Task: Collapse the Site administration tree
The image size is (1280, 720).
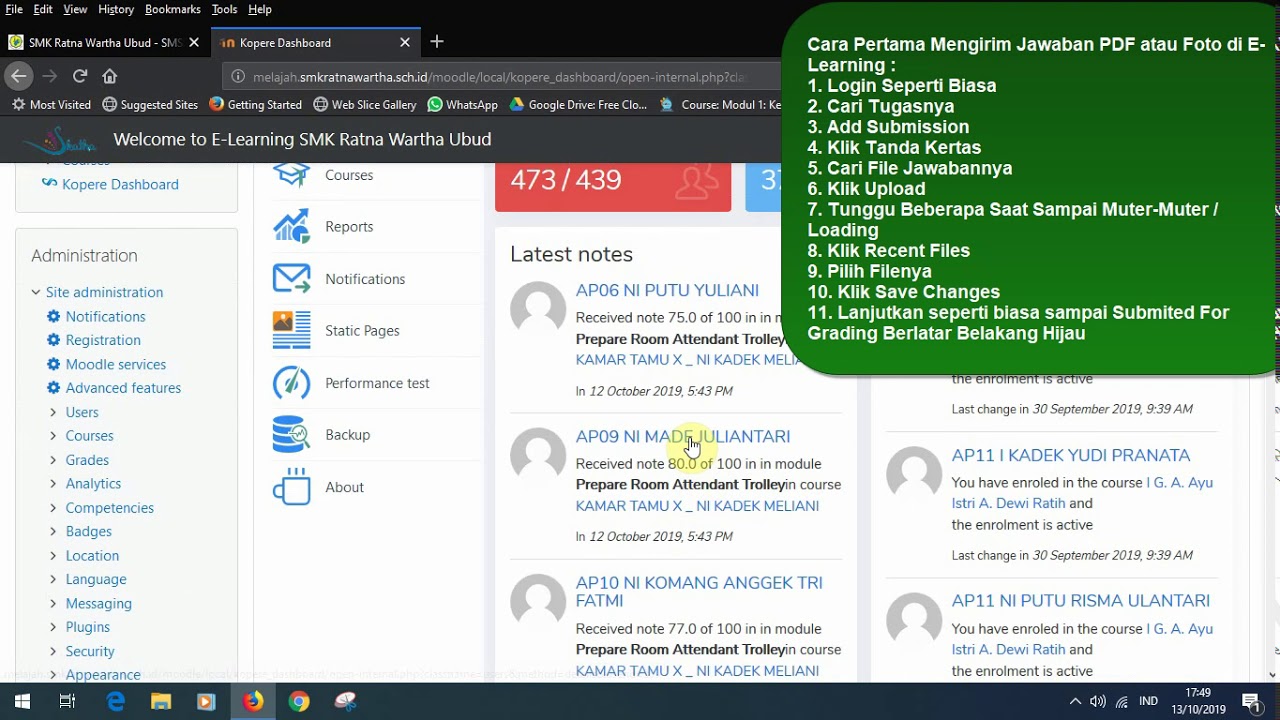Action: click(36, 292)
